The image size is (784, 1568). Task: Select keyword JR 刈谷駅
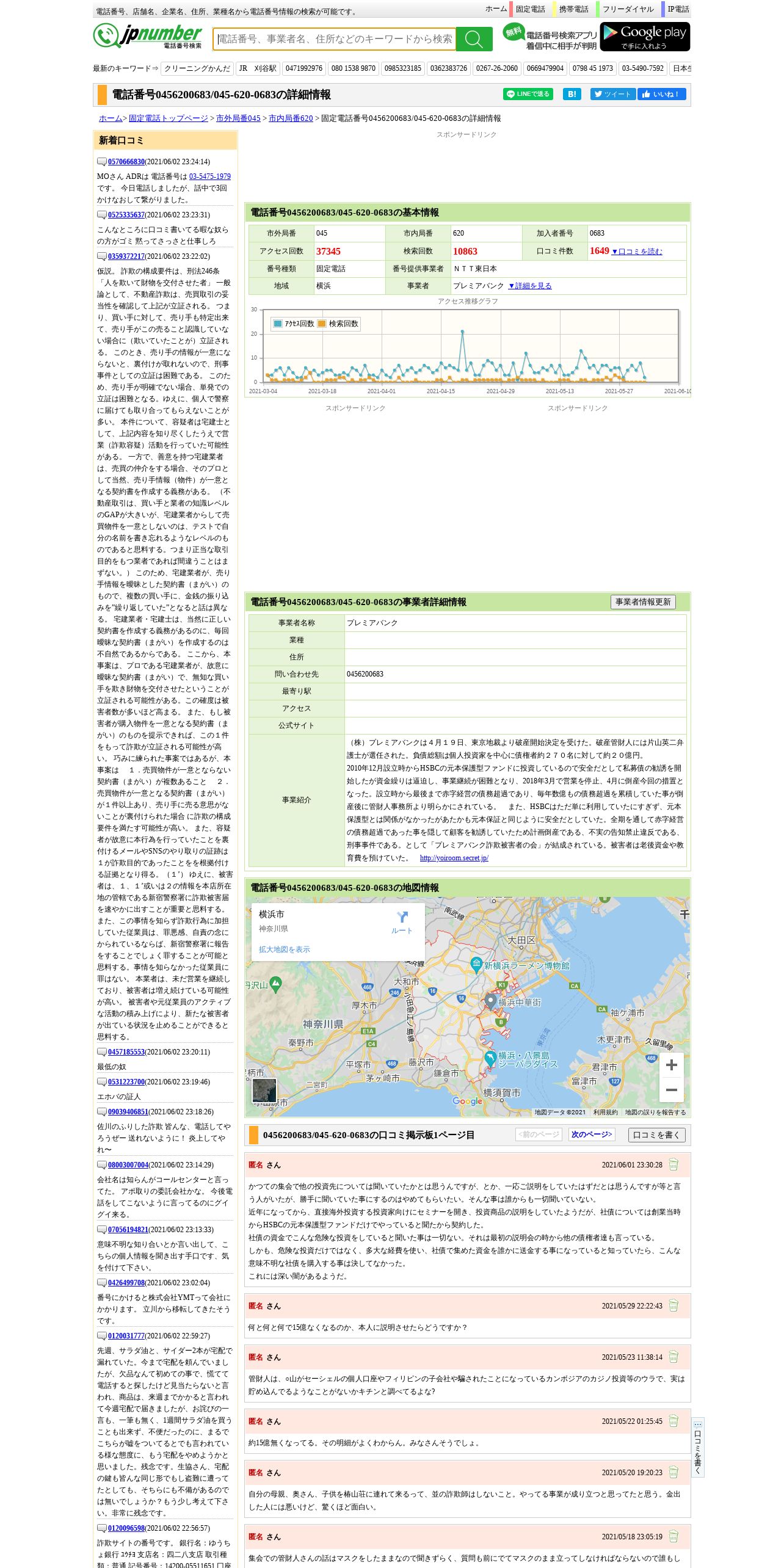click(258, 68)
